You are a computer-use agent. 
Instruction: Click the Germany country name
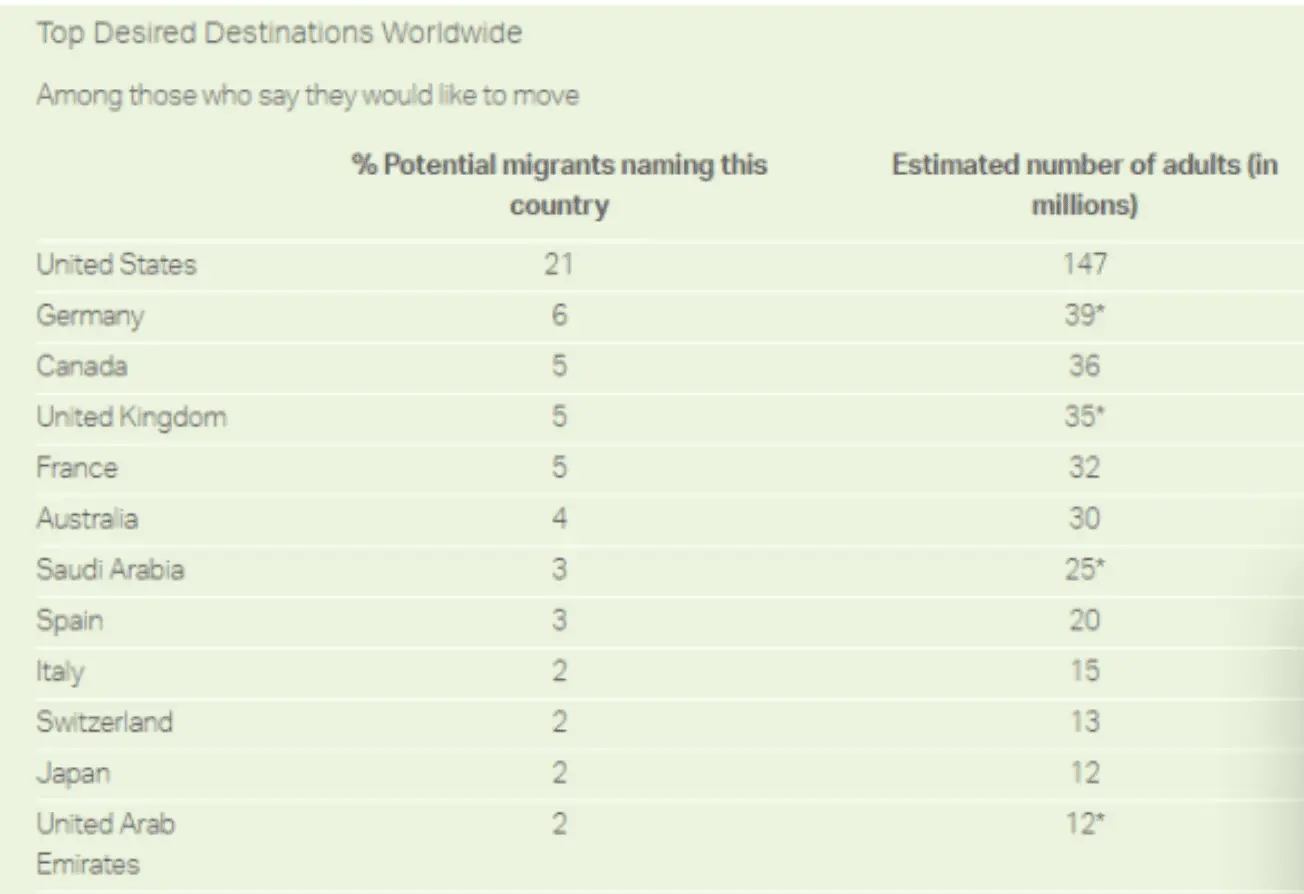(x=90, y=316)
